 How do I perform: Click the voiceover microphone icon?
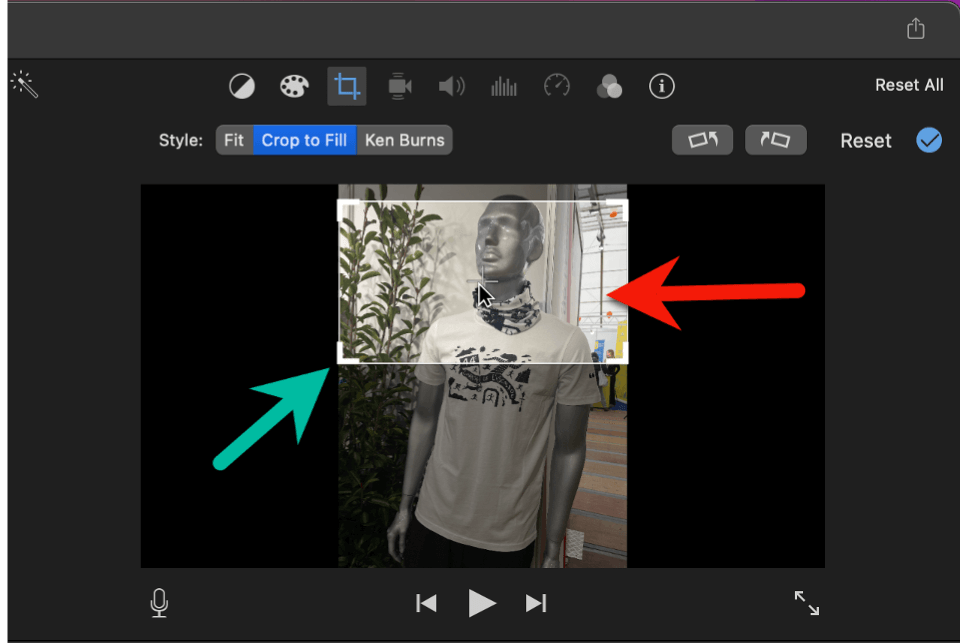click(x=158, y=603)
